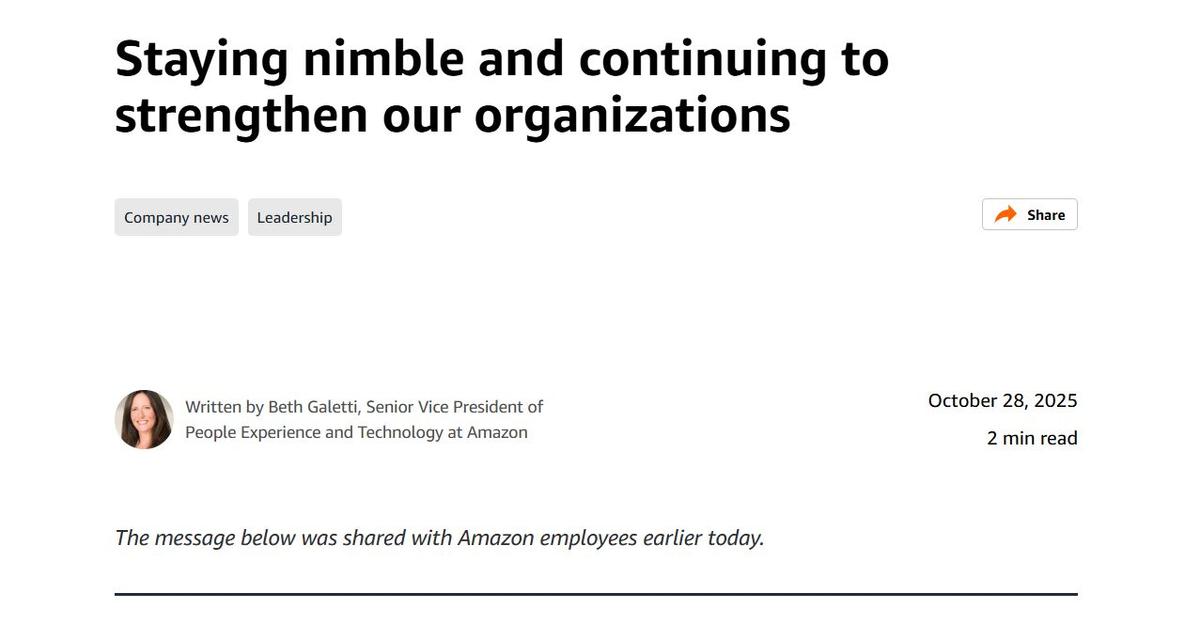
Task: Click the word "nimble" in the headline
Action: pyautogui.click(x=383, y=58)
